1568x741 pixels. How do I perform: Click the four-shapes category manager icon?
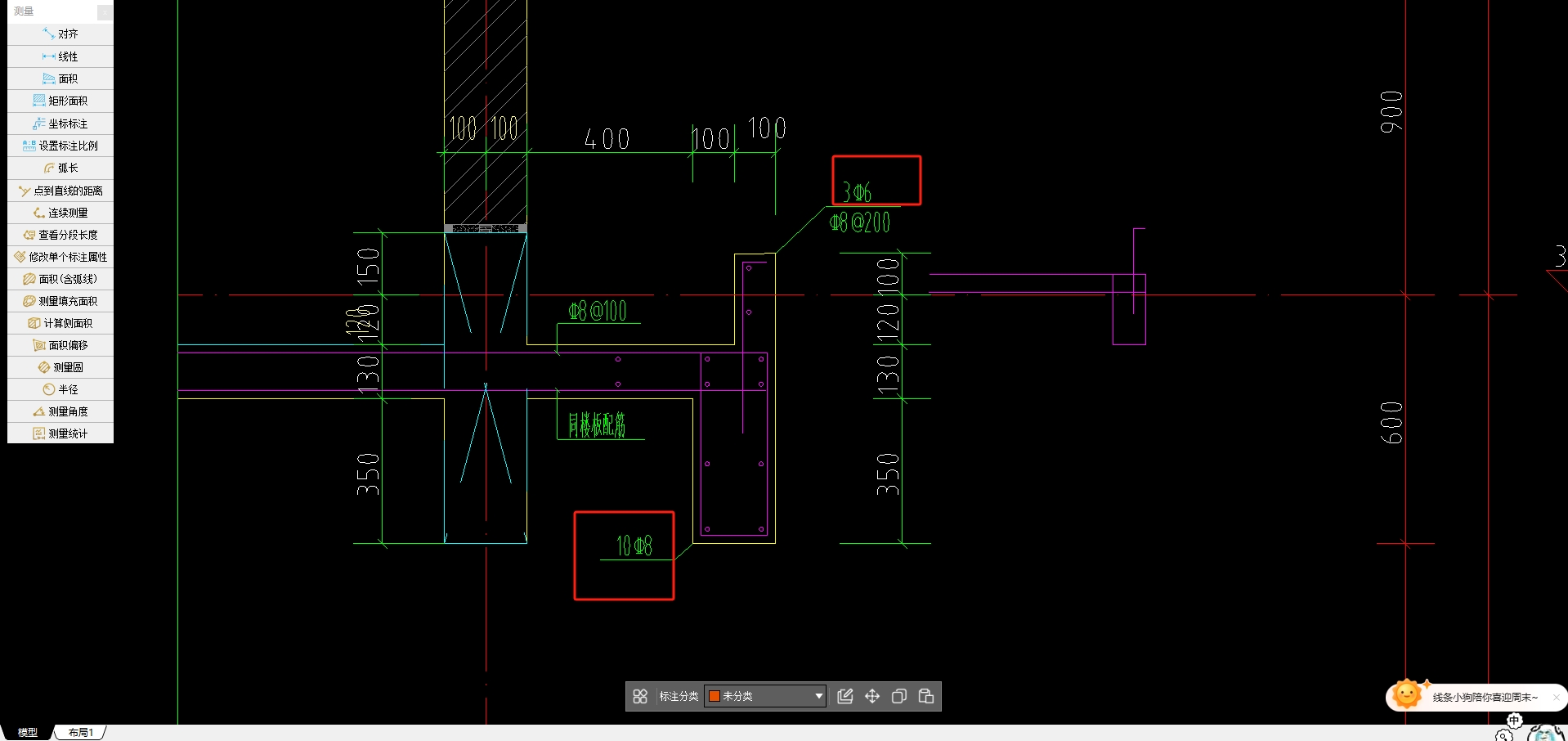640,696
